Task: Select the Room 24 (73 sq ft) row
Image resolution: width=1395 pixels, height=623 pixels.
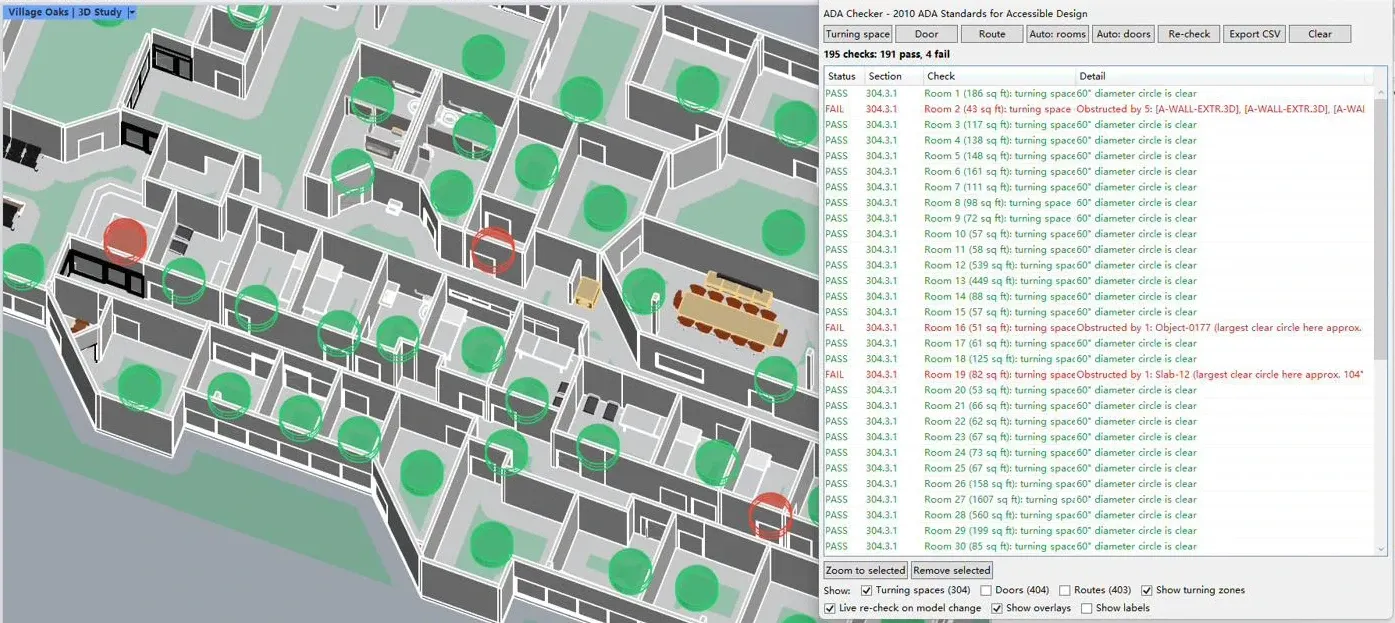Action: pos(1099,453)
